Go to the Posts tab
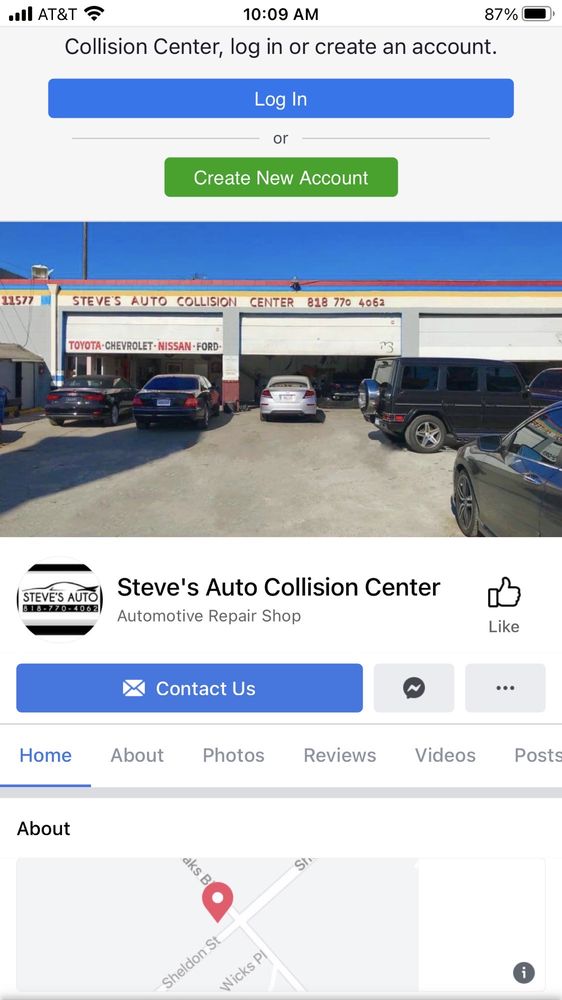This screenshot has height=1000, width=562. pos(538,755)
